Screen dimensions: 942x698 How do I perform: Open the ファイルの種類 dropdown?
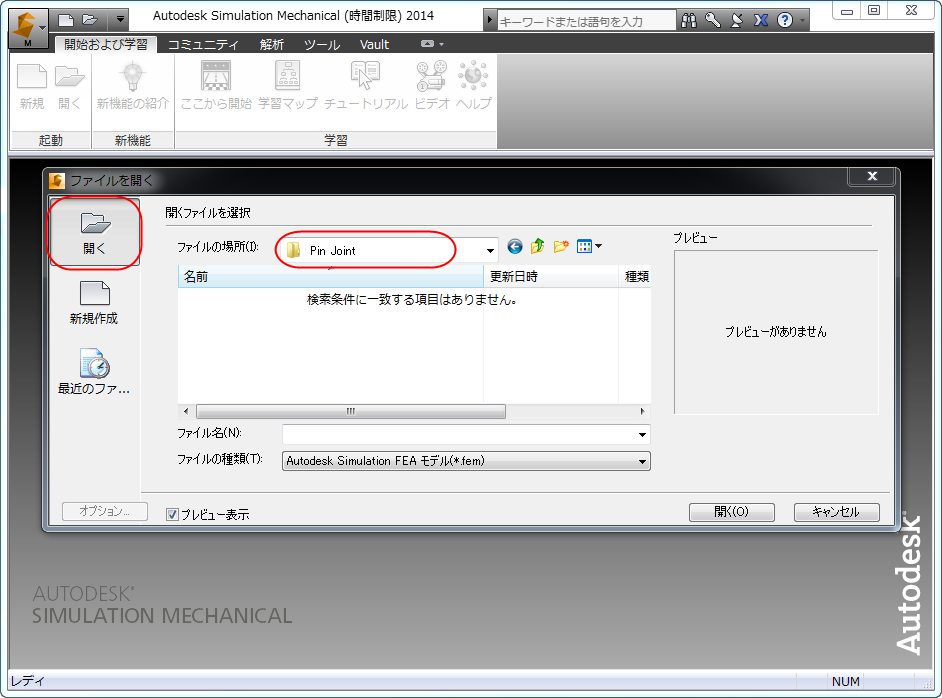[x=466, y=461]
